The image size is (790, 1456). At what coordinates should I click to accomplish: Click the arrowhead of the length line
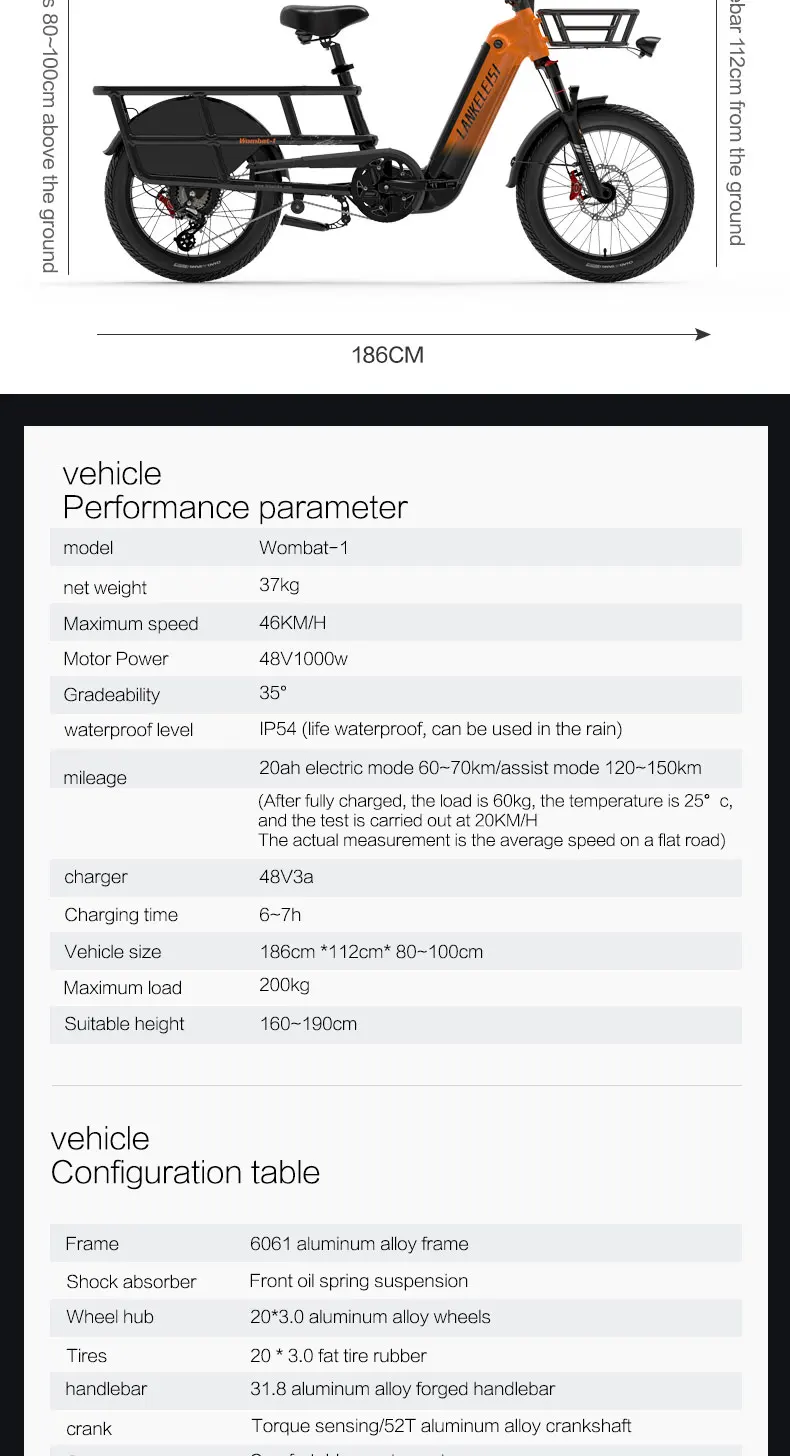pos(703,334)
